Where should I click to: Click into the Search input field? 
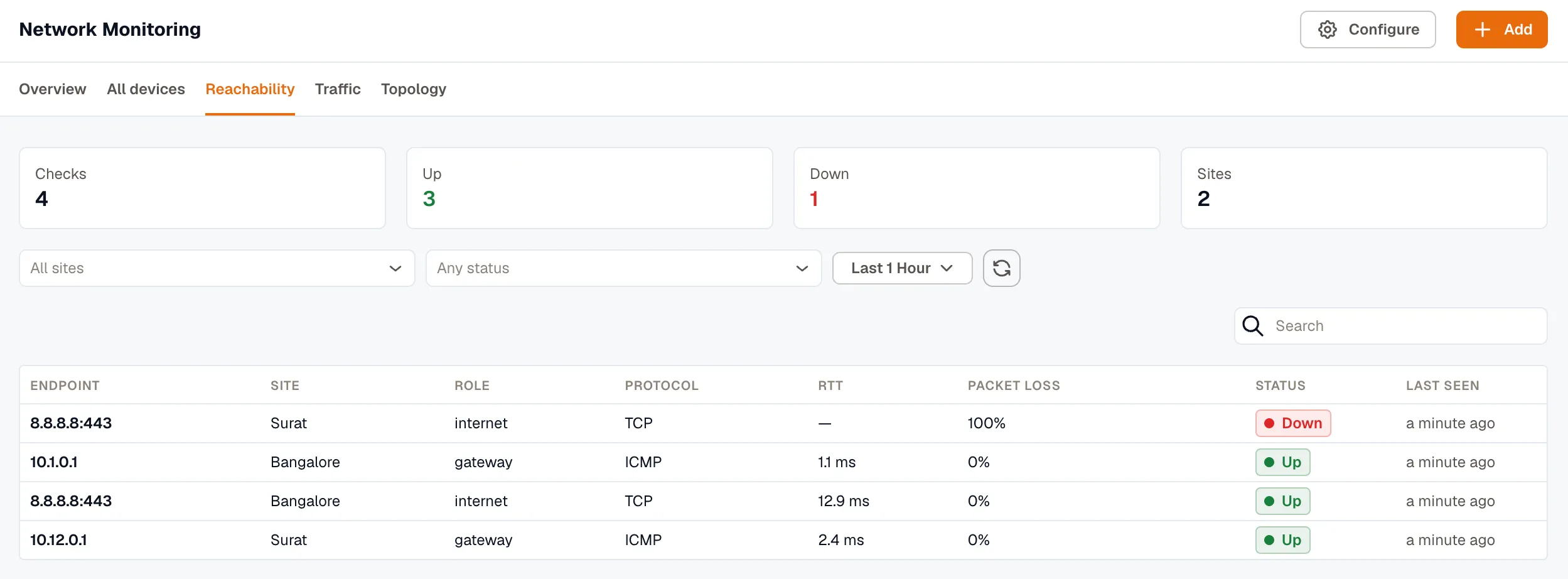1390,326
